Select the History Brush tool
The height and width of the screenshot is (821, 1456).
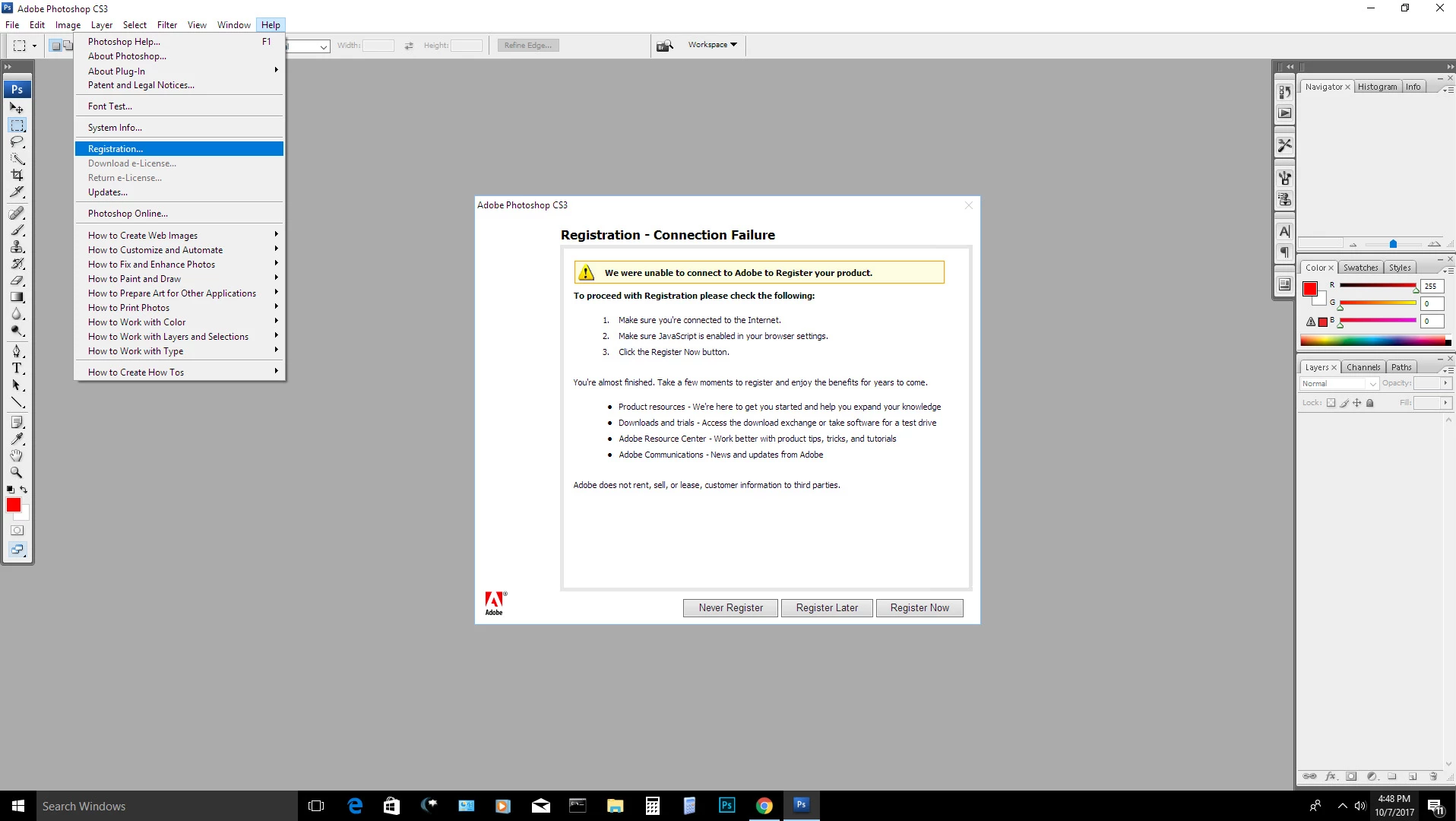(17, 264)
